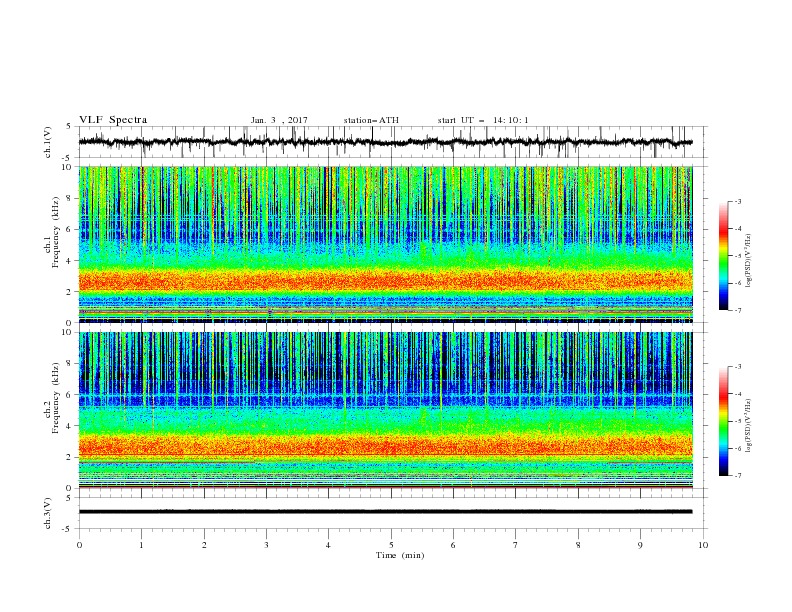Click the 'start UT = 14:10:1' text
The image size is (792, 612).
pos(483,120)
